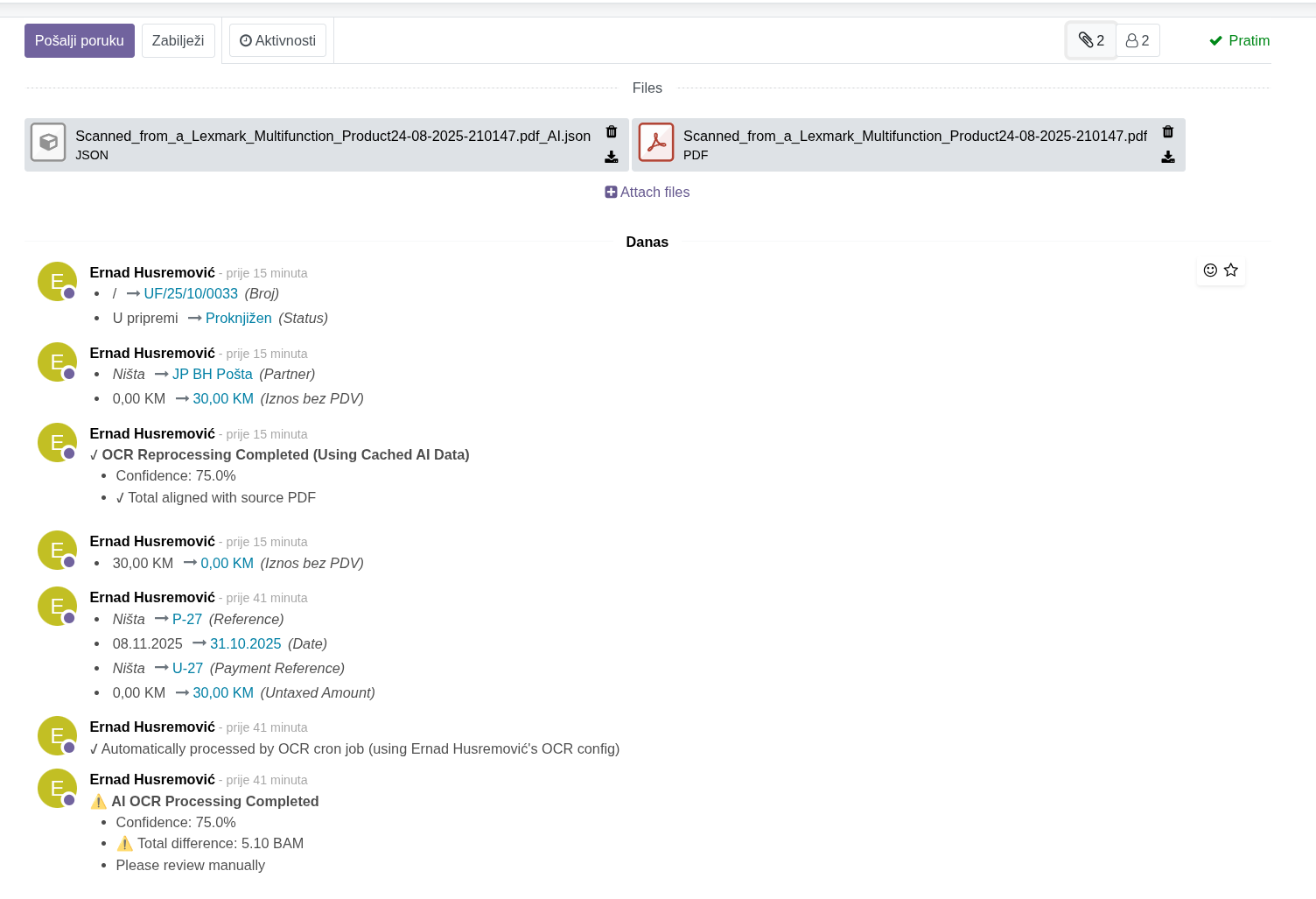Add a reaction with the smiley icon

1209,270
